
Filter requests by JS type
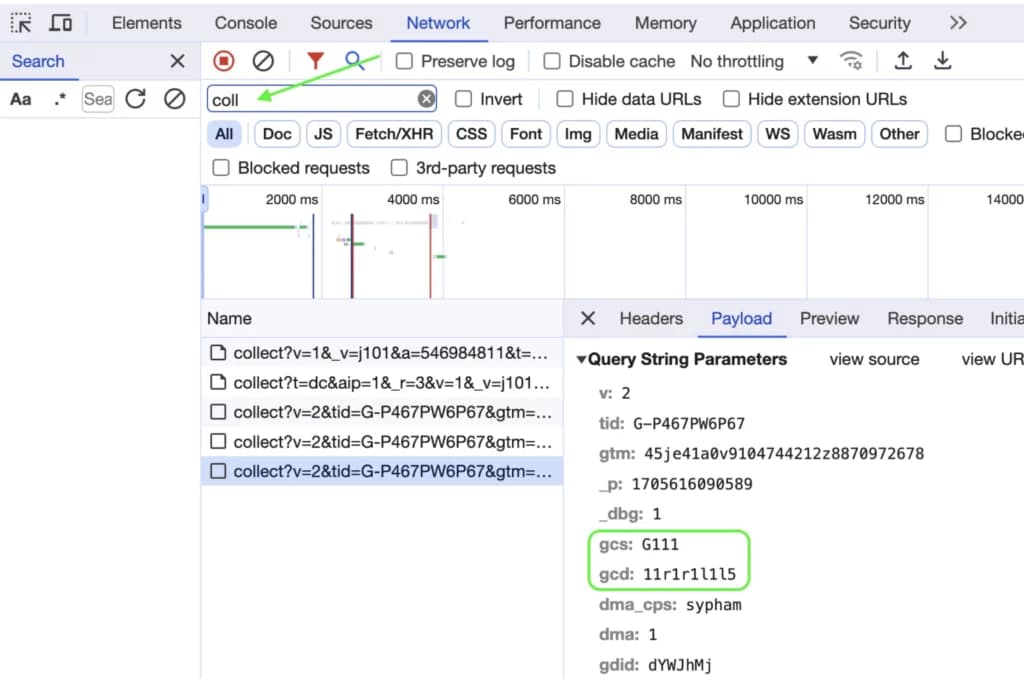[323, 134]
